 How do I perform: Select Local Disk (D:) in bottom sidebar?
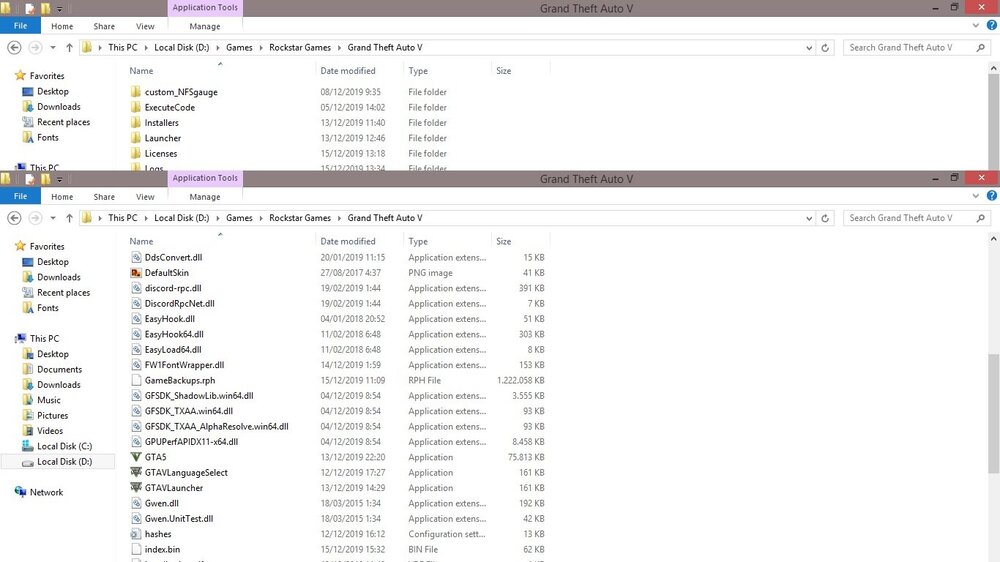(57, 461)
